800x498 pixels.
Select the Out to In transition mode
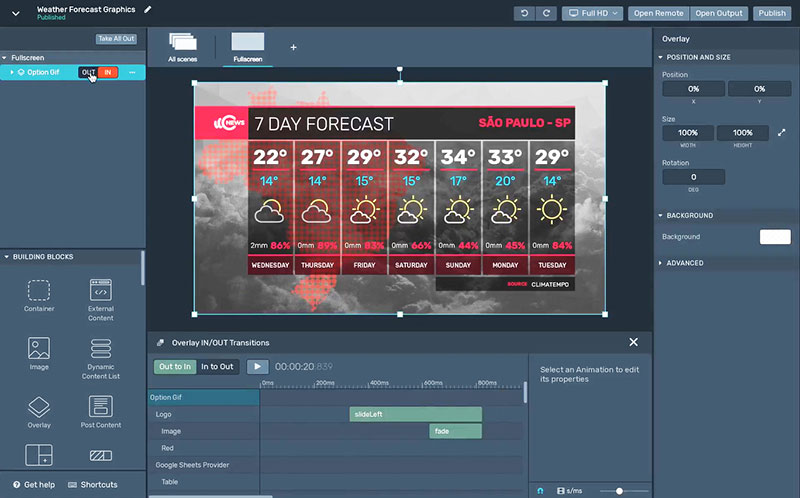pyautogui.click(x=175, y=367)
